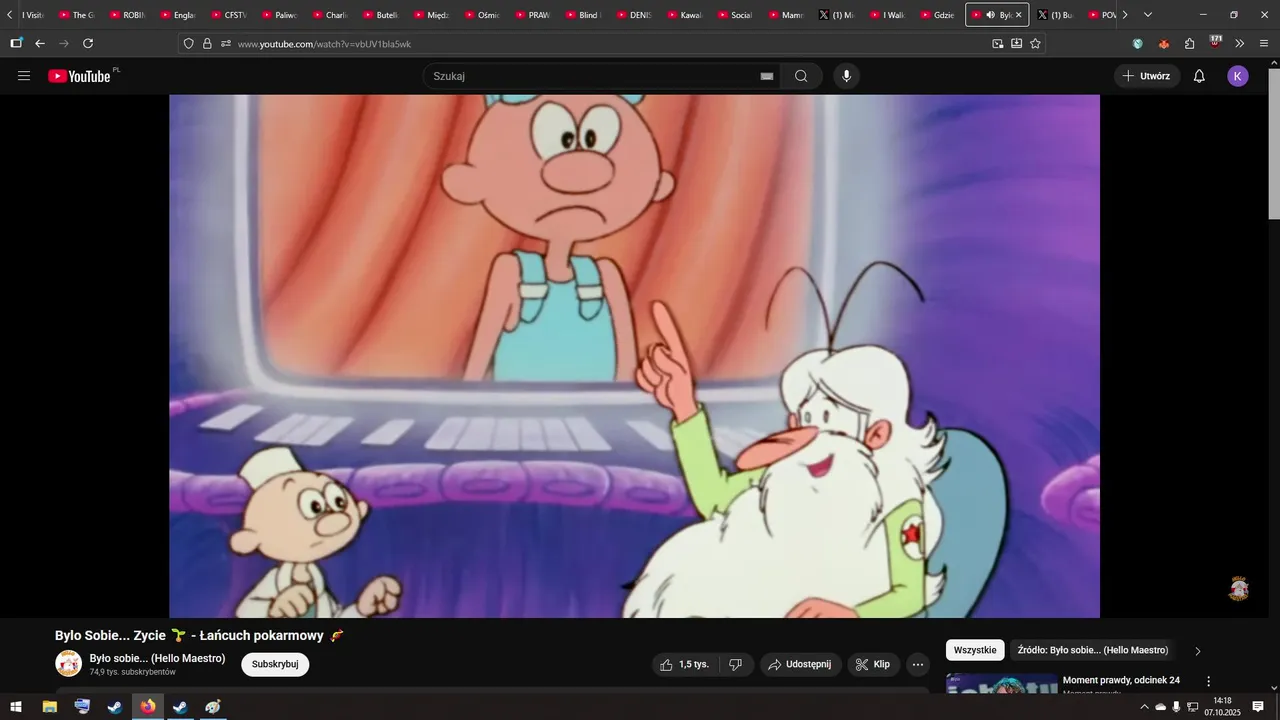Open Moment prawdy, odcinek 24 video

click(x=1121, y=680)
